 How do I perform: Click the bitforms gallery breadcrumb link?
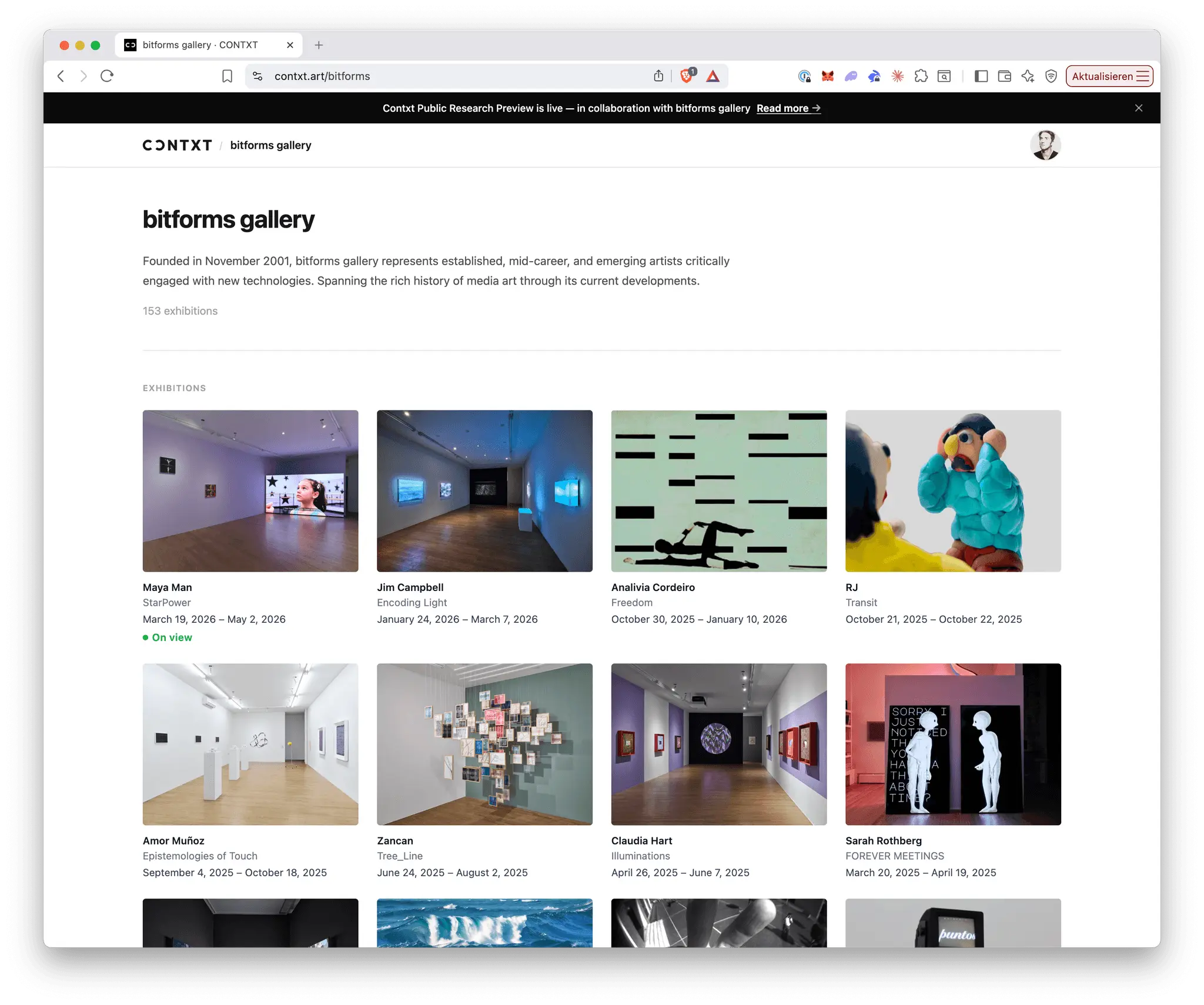(270, 145)
